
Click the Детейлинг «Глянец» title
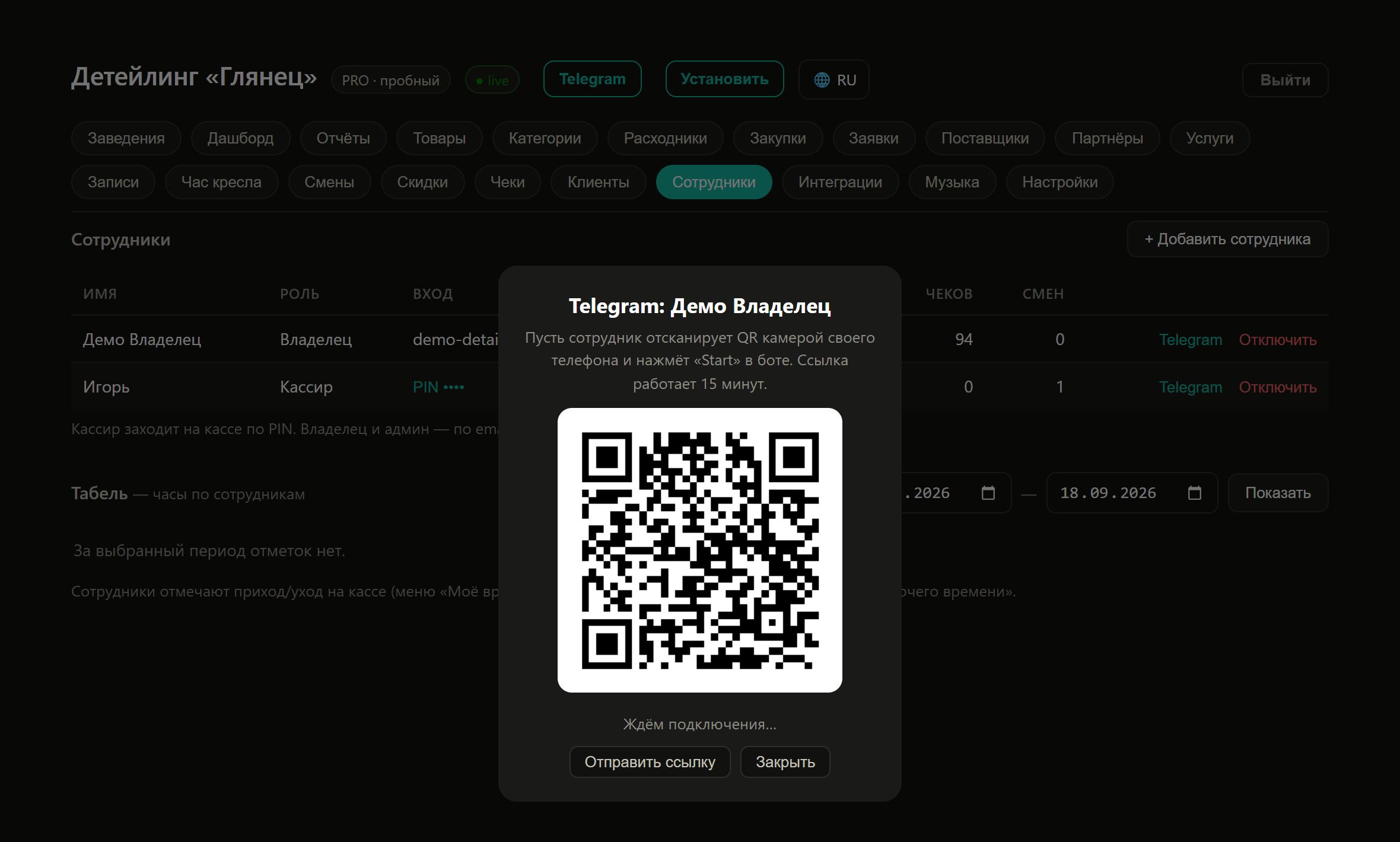(194, 77)
